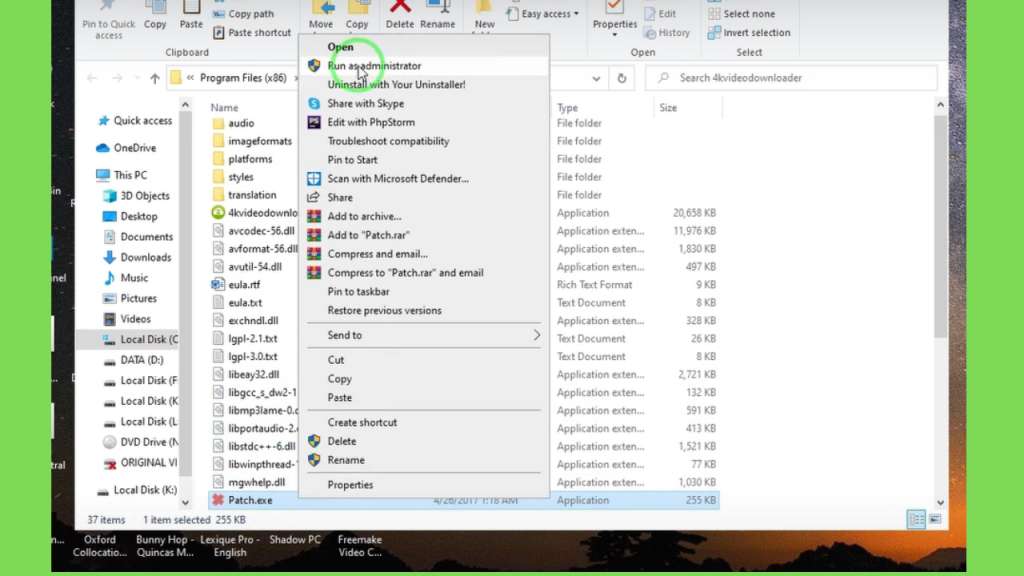The height and width of the screenshot is (576, 1024).
Task: Click History in the ribbon
Action: (x=666, y=33)
